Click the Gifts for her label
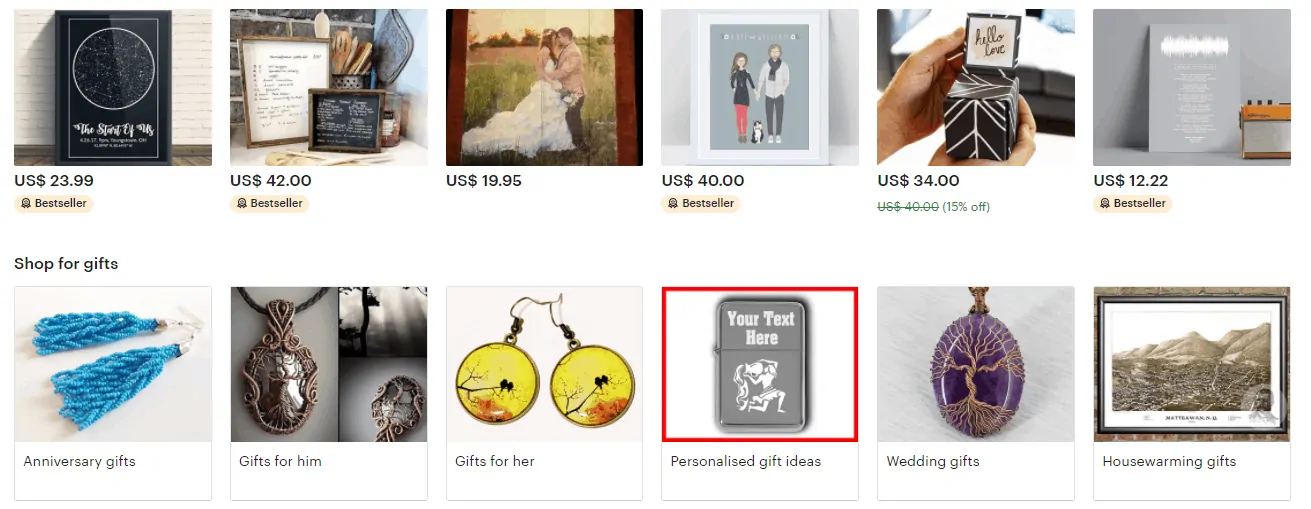This screenshot has height=509, width=1311. [x=495, y=461]
